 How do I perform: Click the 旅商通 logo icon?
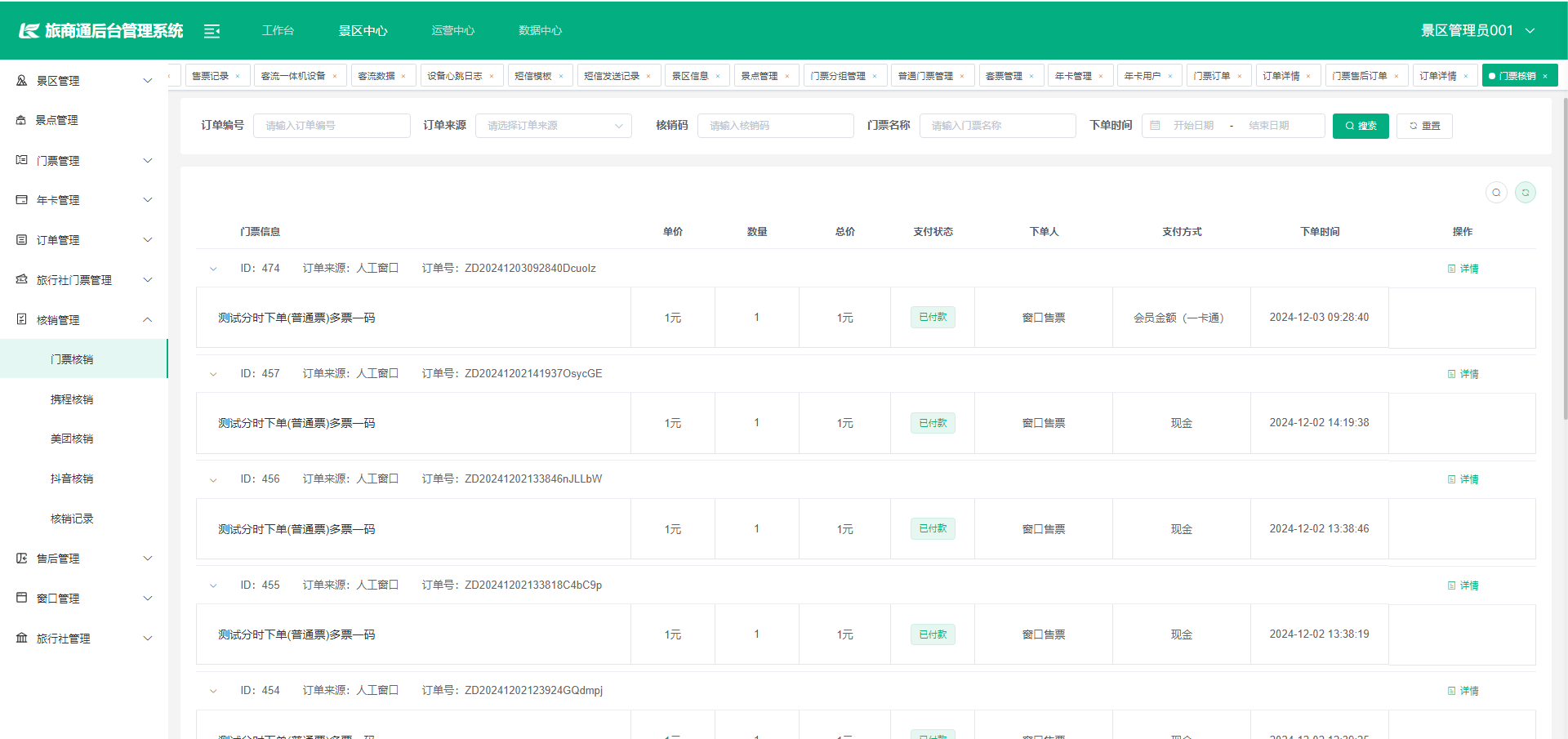pyautogui.click(x=29, y=31)
